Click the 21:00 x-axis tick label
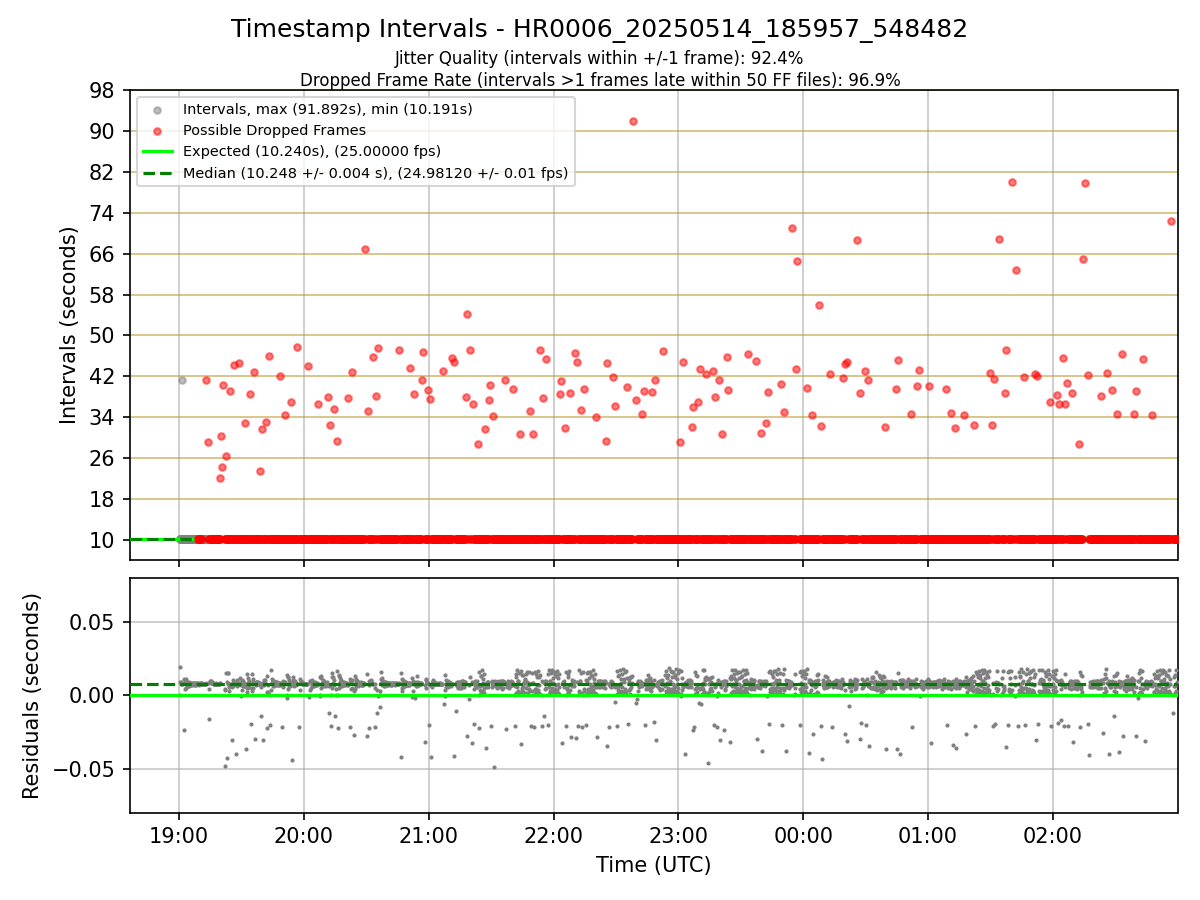Image resolution: width=1200 pixels, height=900 pixels. pyautogui.click(x=428, y=835)
